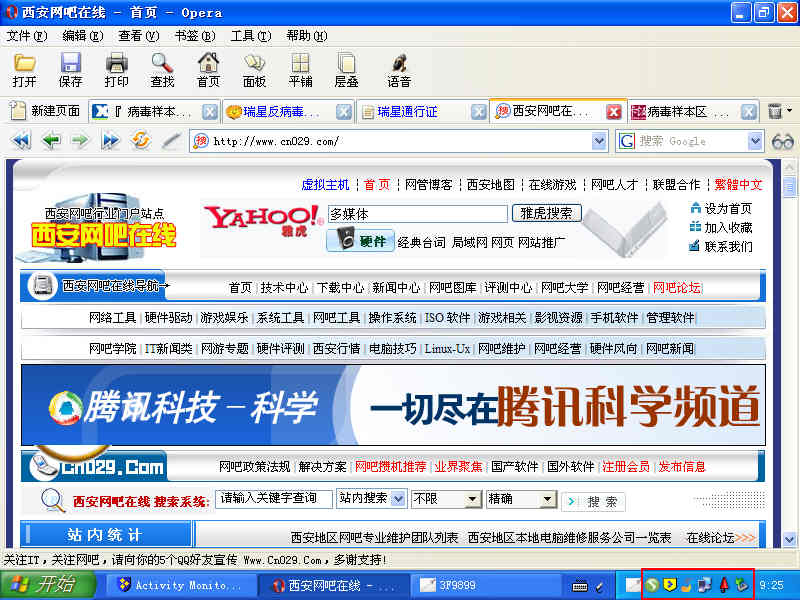Open the 系统工具 category link
Image resolution: width=800 pixels, height=600 pixels.
pos(280,318)
